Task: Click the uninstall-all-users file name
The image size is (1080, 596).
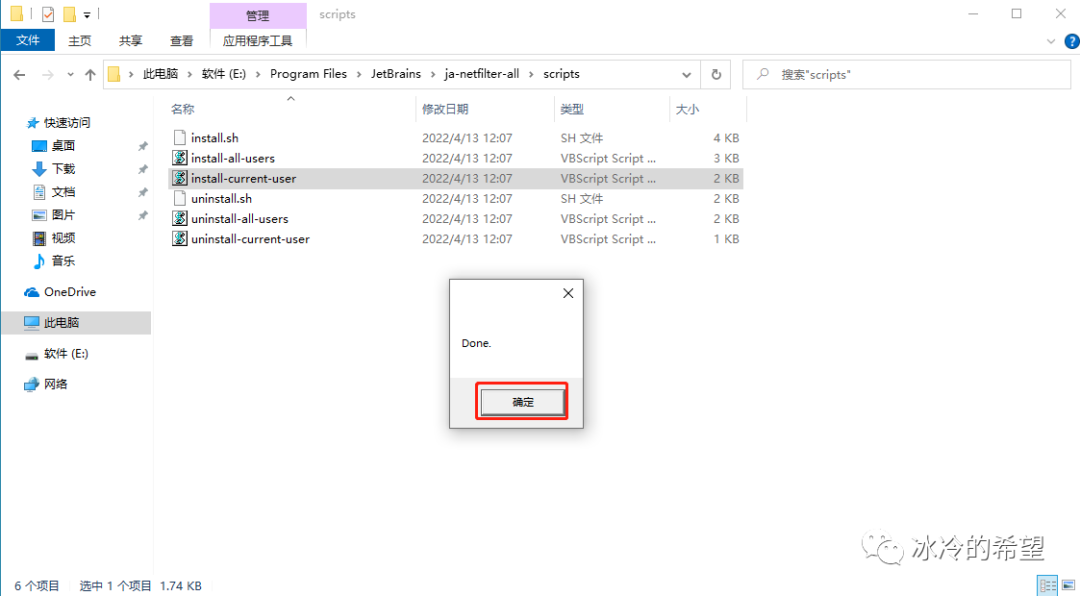Action: (x=240, y=218)
